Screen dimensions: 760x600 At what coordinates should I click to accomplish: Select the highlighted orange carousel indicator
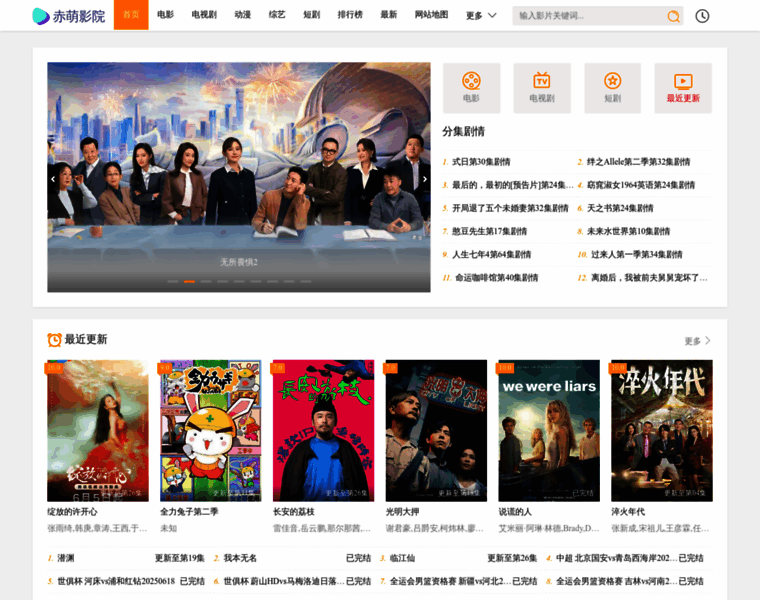pyautogui.click(x=190, y=281)
